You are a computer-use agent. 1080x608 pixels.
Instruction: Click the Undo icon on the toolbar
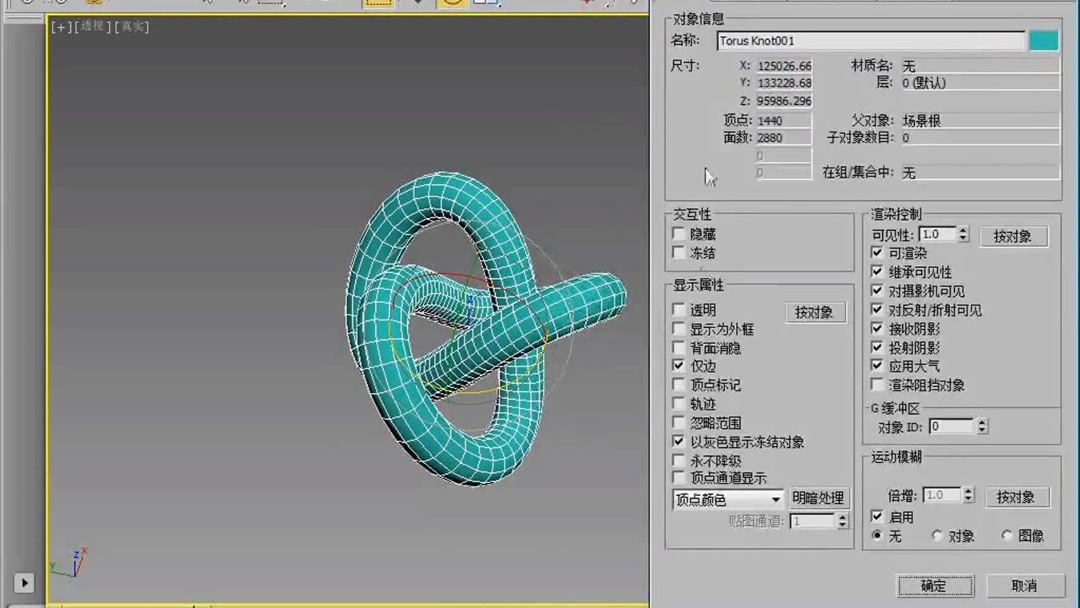pyautogui.click(x=26, y=5)
